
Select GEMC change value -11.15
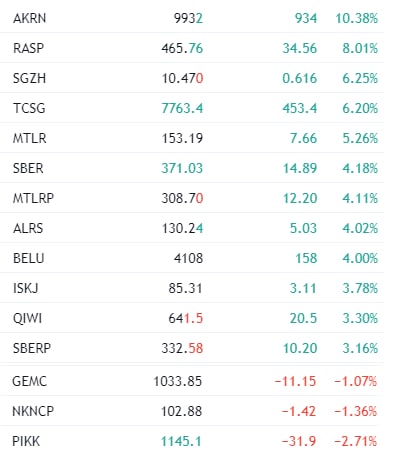click(295, 381)
